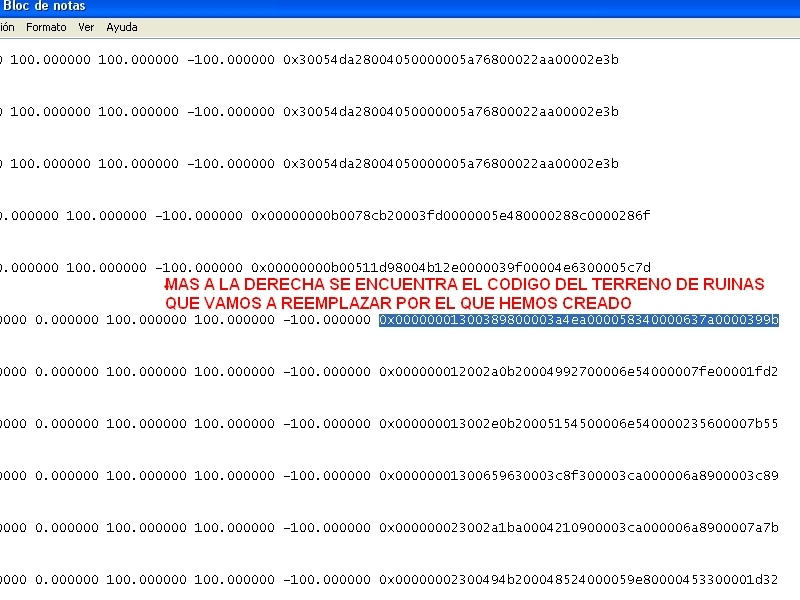Viewport: 800px width, 600px height.
Task: Click the hex code ending in 7b55
Action: pyautogui.click(x=578, y=424)
